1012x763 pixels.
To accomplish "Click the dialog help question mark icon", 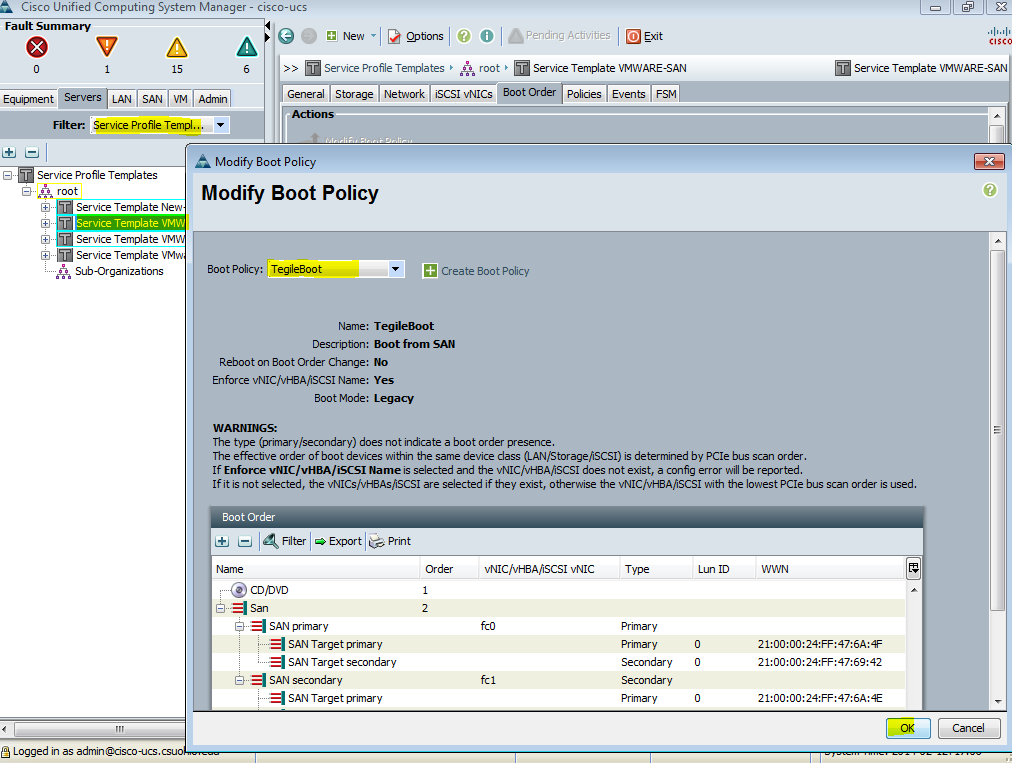I will point(989,190).
